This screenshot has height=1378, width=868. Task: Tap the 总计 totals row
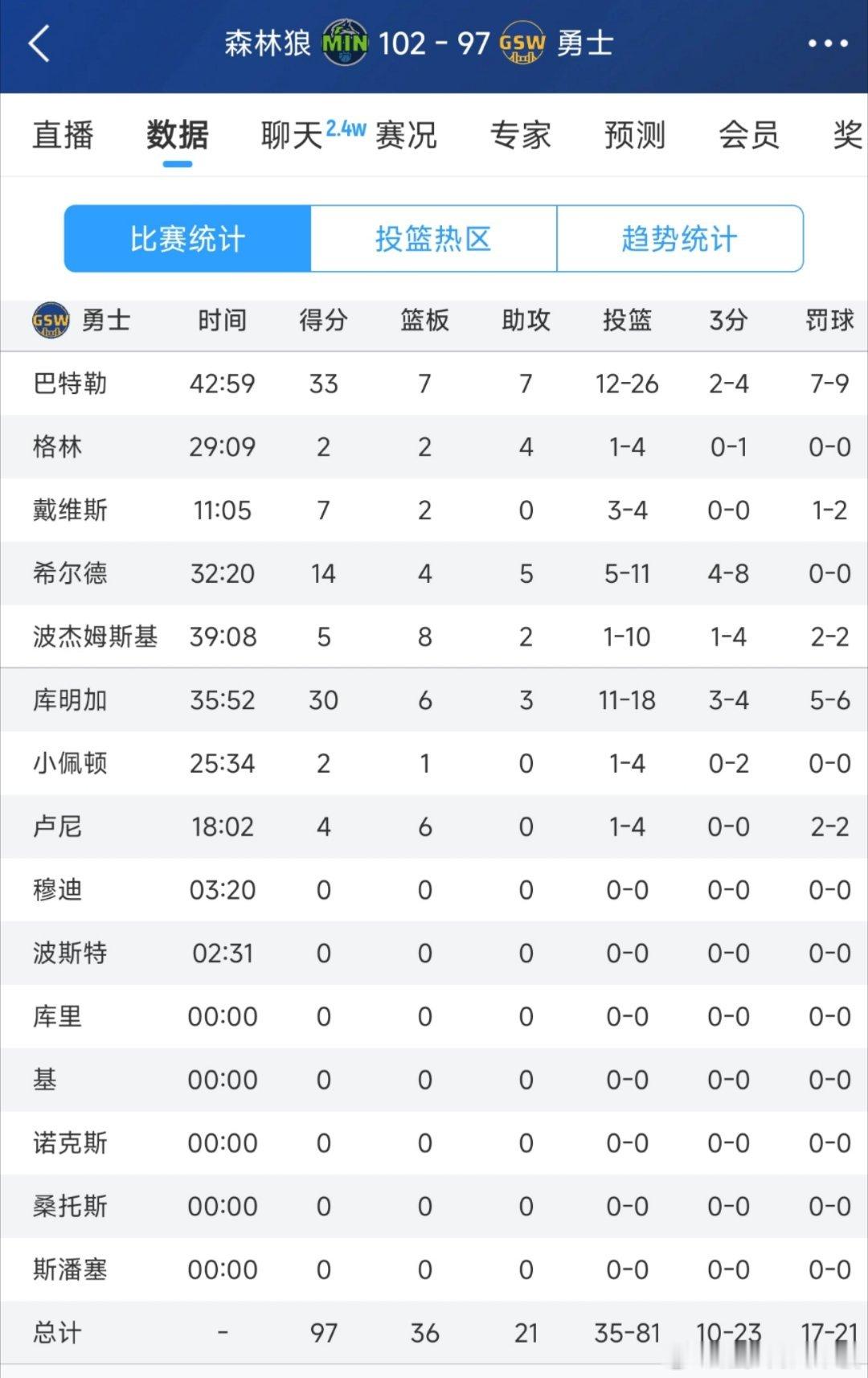click(x=434, y=1333)
